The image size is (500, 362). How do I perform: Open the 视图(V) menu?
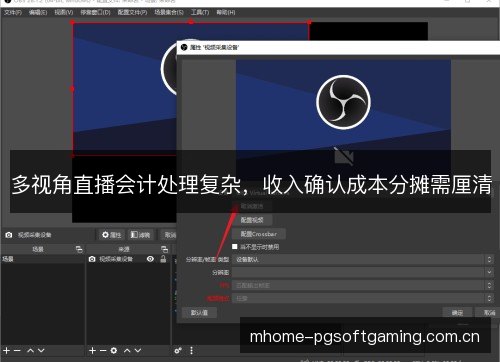coord(64,13)
